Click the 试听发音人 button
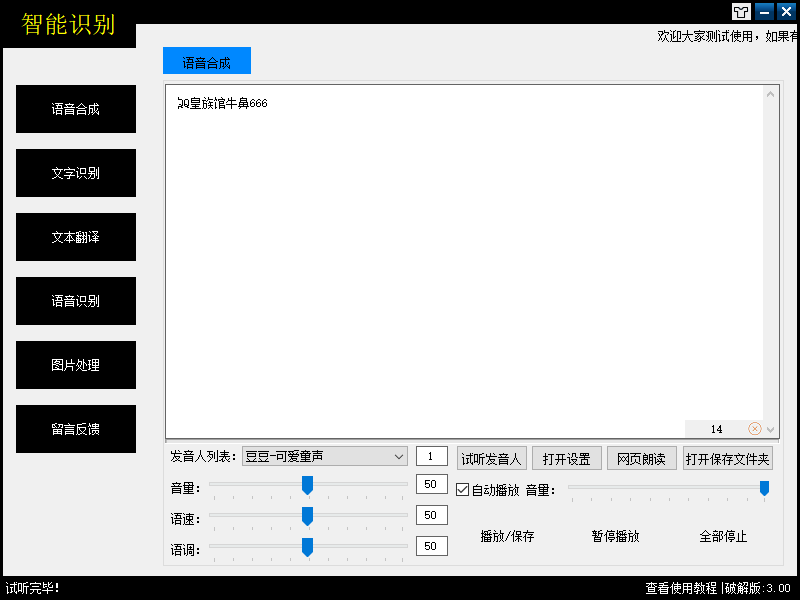 click(492, 458)
